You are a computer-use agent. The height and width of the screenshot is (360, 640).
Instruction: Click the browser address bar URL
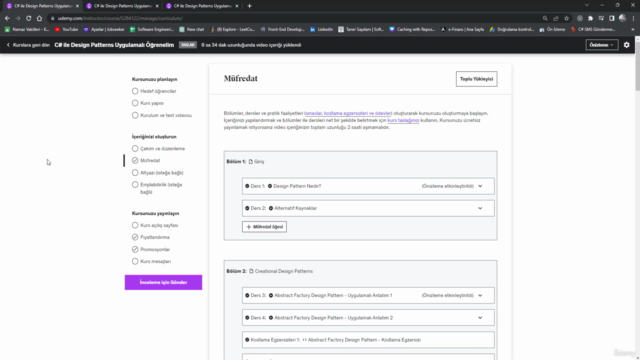tap(120, 18)
